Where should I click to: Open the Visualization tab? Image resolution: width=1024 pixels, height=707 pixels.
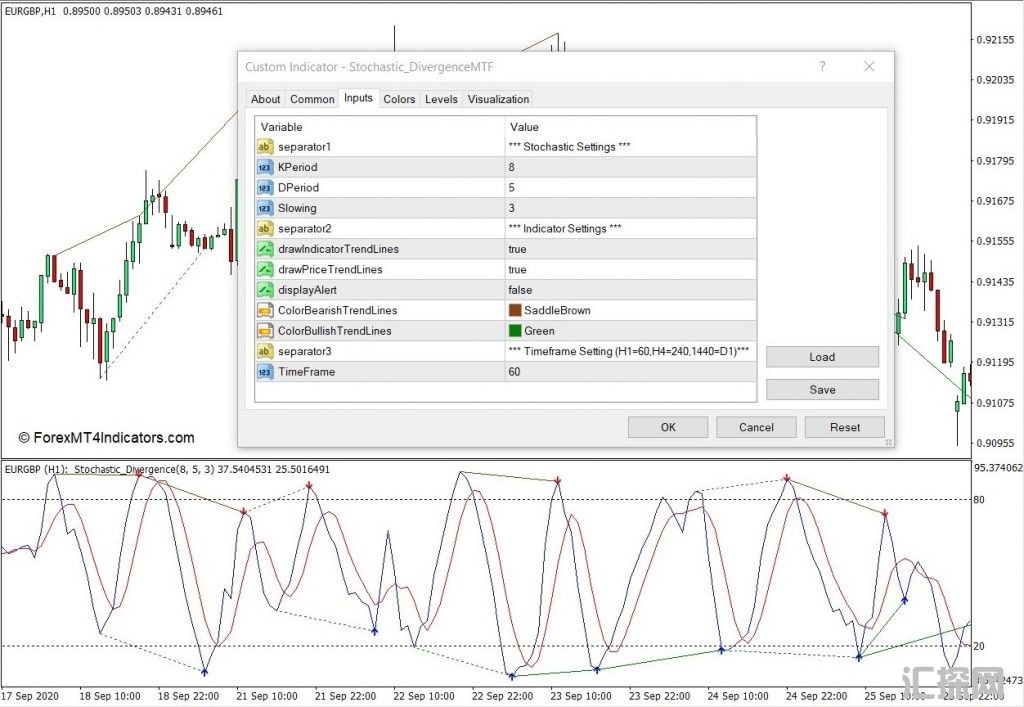tap(498, 99)
